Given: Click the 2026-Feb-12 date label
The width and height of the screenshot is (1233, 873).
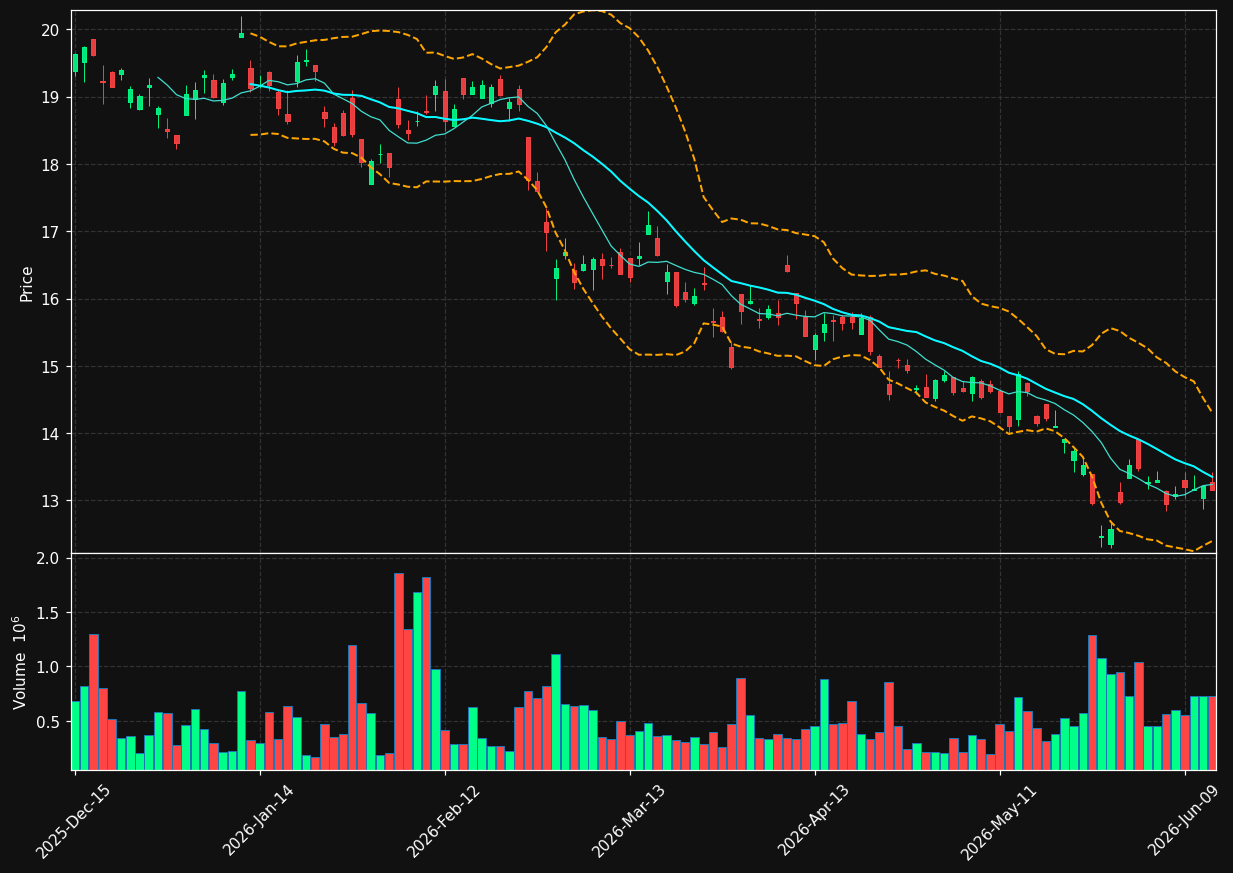Looking at the screenshot, I should pos(444,820).
